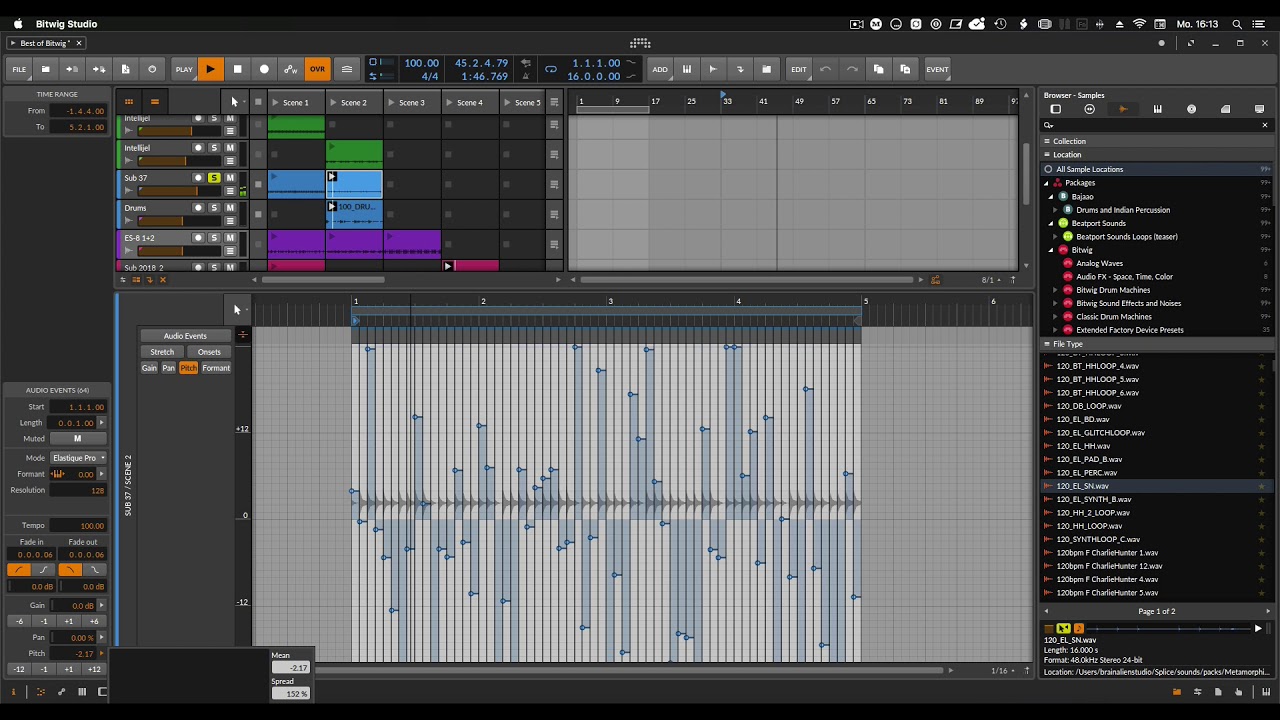Image resolution: width=1280 pixels, height=720 pixels.
Task: Select the Onsets expression button
Action: click(x=209, y=352)
